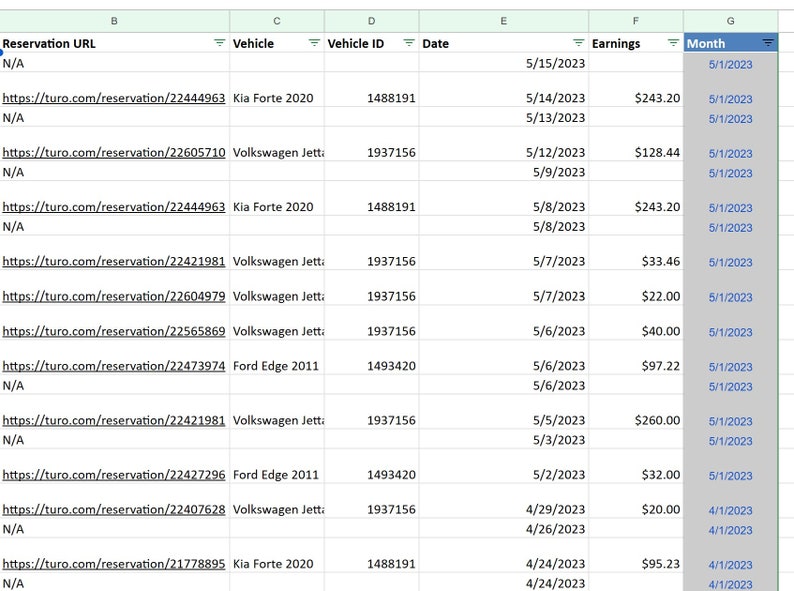Select the 4/26/2023 date cell
Image resolution: width=794 pixels, height=591 pixels.
pos(504,529)
